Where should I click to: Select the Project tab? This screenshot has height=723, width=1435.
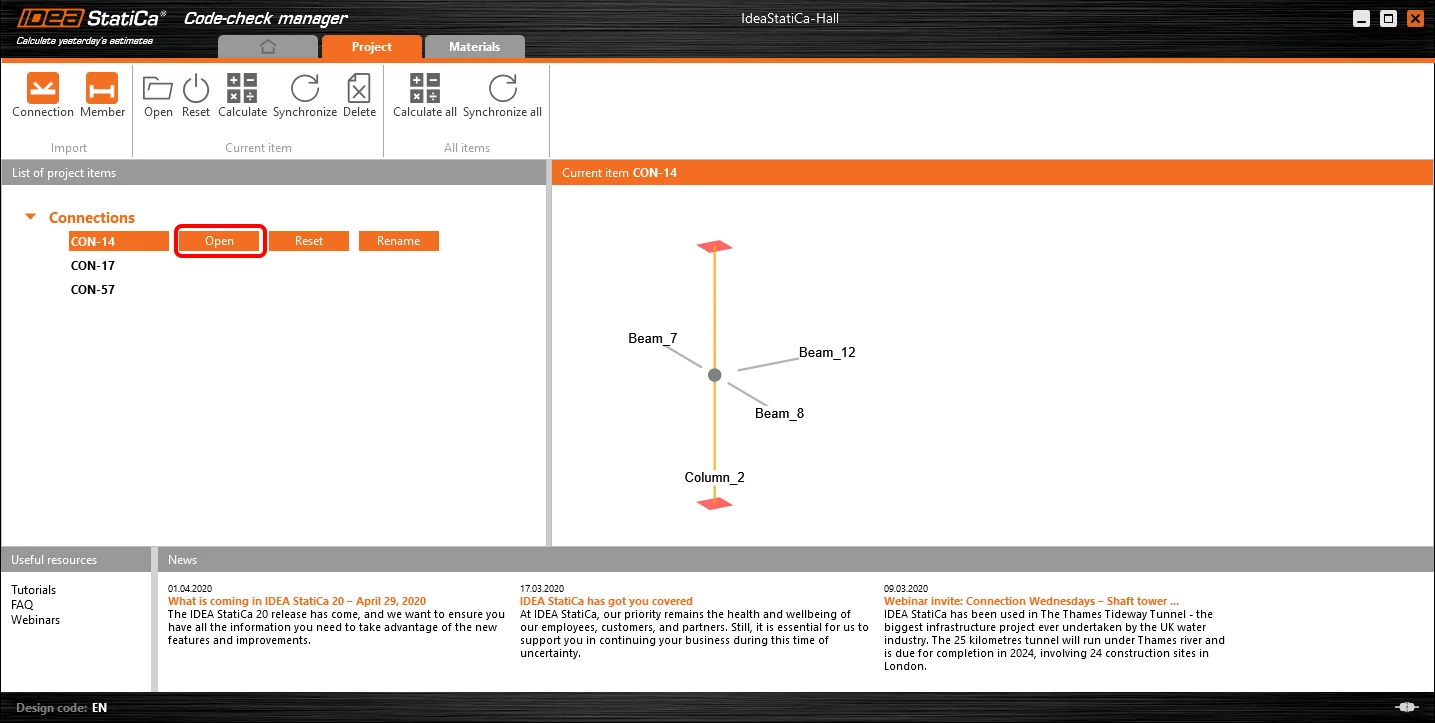tap(372, 47)
